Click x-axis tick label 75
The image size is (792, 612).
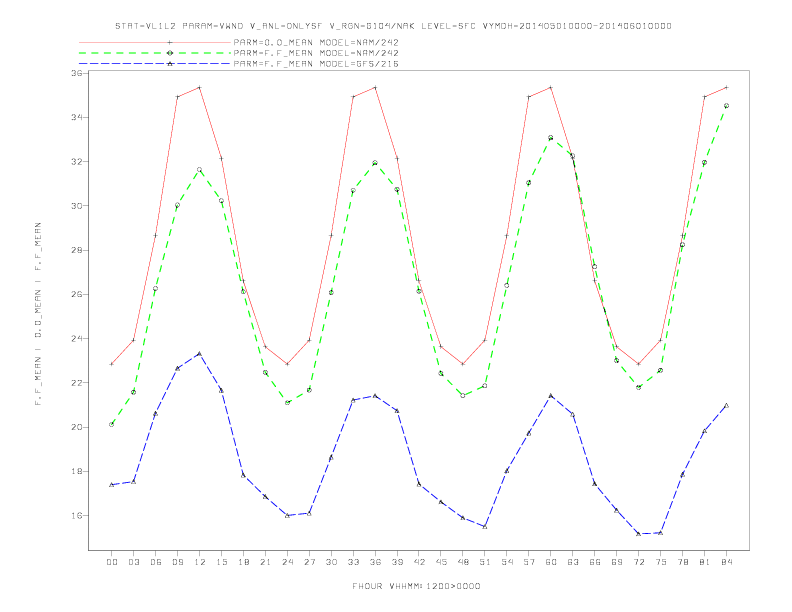(661, 562)
